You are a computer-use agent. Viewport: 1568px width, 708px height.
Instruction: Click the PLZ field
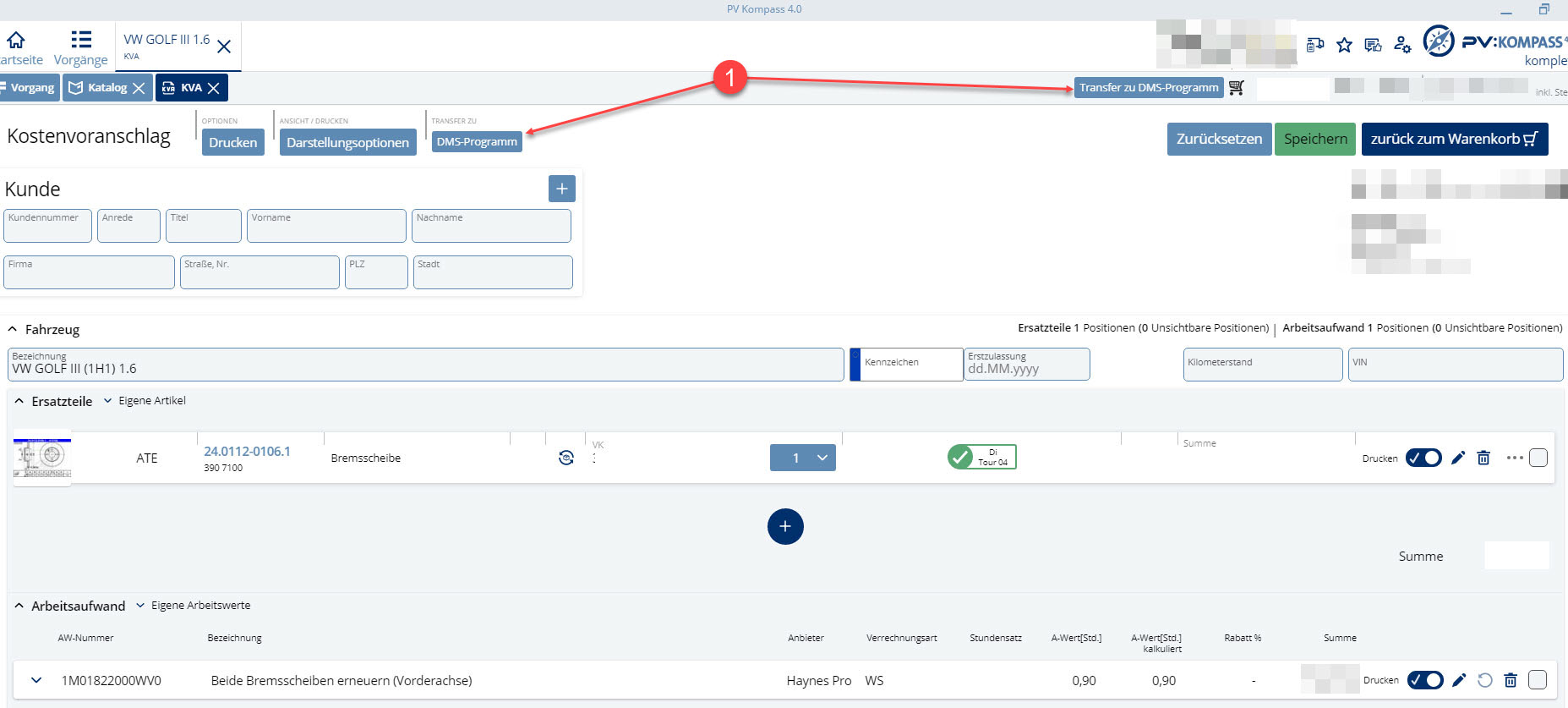point(376,272)
